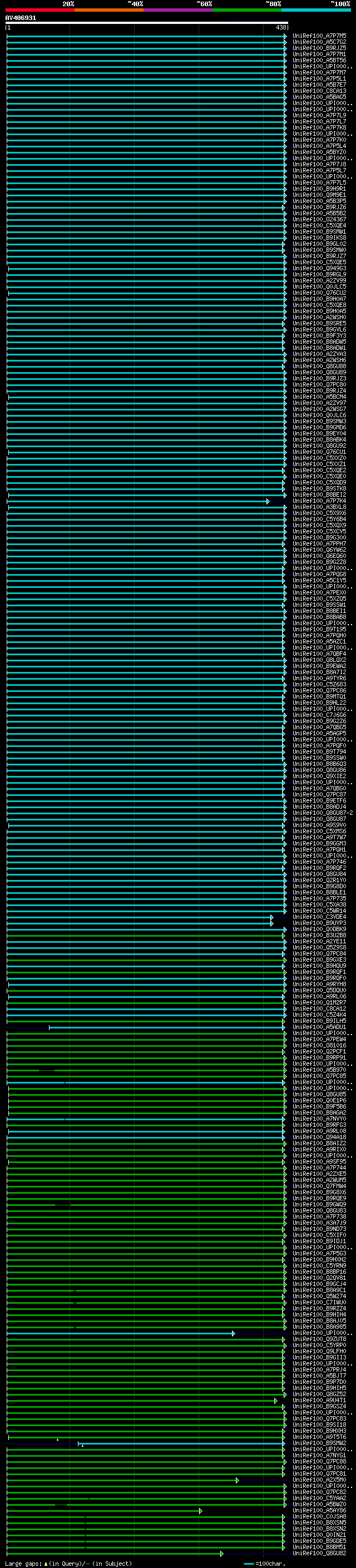Open hit UniRef100_Q0DBK9
The image size is (356, 1568).
319,929
